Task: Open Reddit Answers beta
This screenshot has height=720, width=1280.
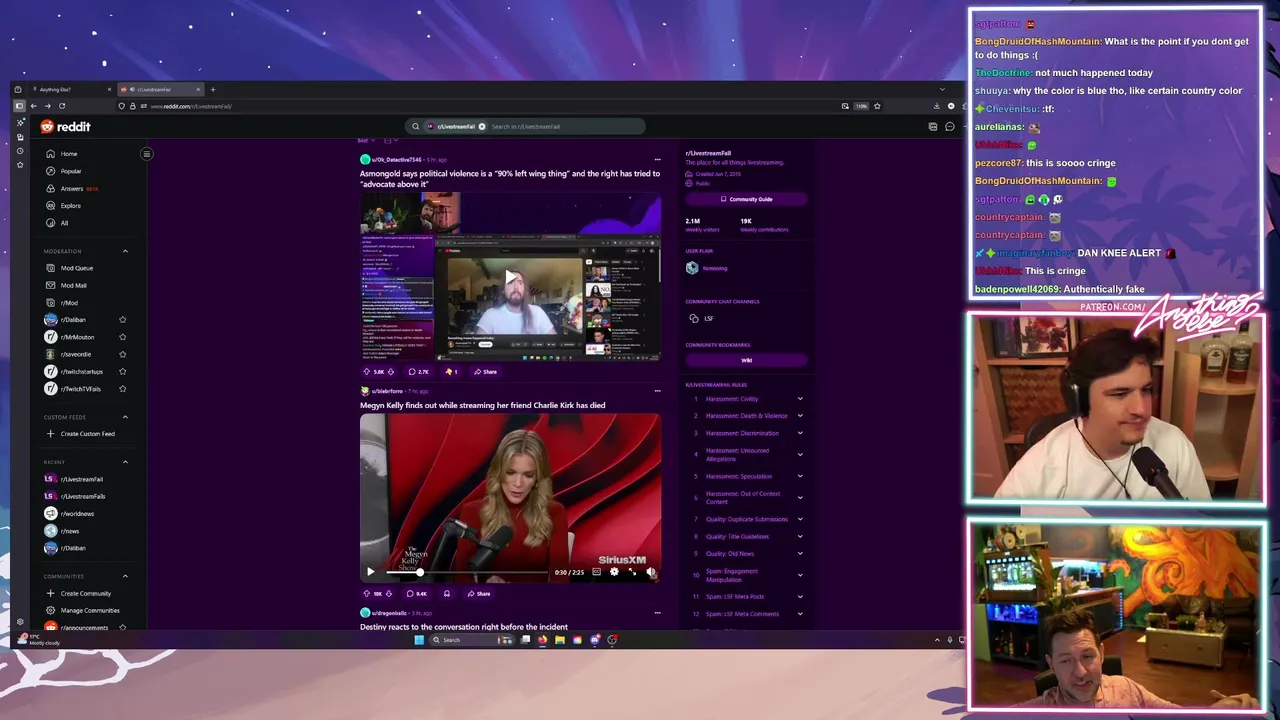Action: [72, 188]
